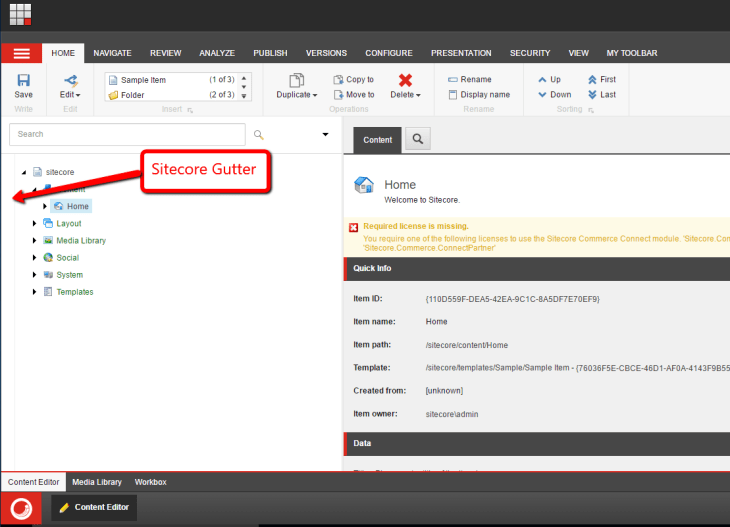Click the Templates node icon
Screen dimensions: 730x527
tap(47, 292)
